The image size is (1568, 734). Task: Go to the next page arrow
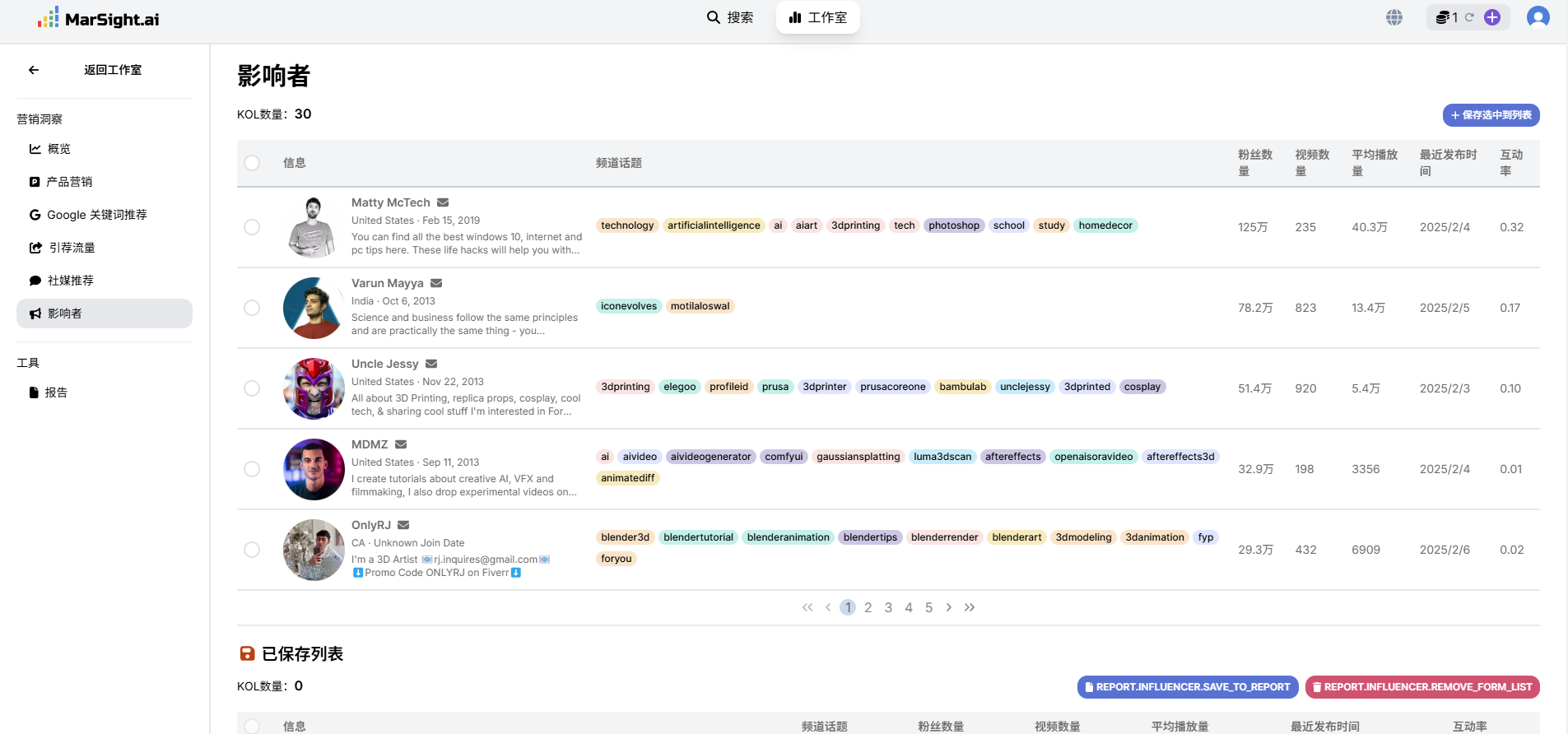click(948, 607)
